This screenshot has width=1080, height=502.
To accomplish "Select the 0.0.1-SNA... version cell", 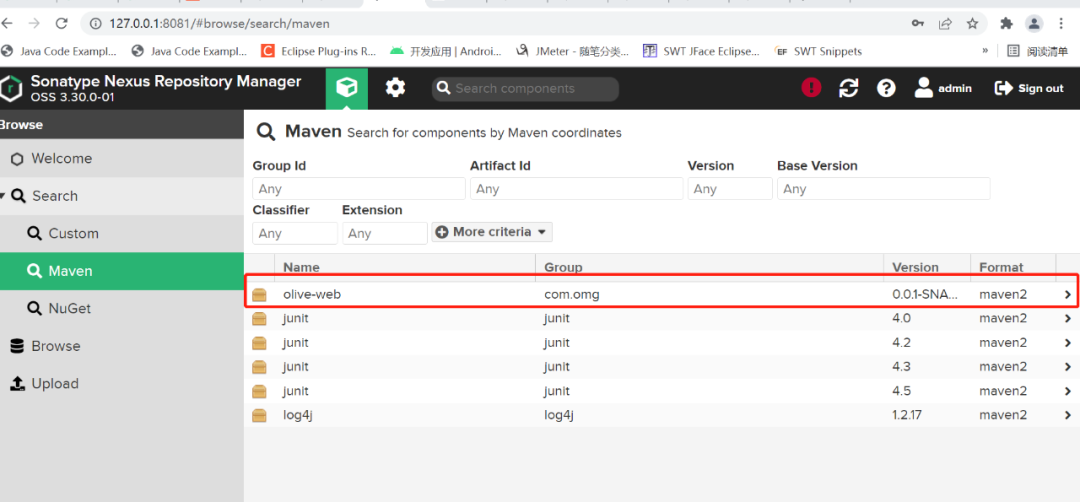I will 926,295.
